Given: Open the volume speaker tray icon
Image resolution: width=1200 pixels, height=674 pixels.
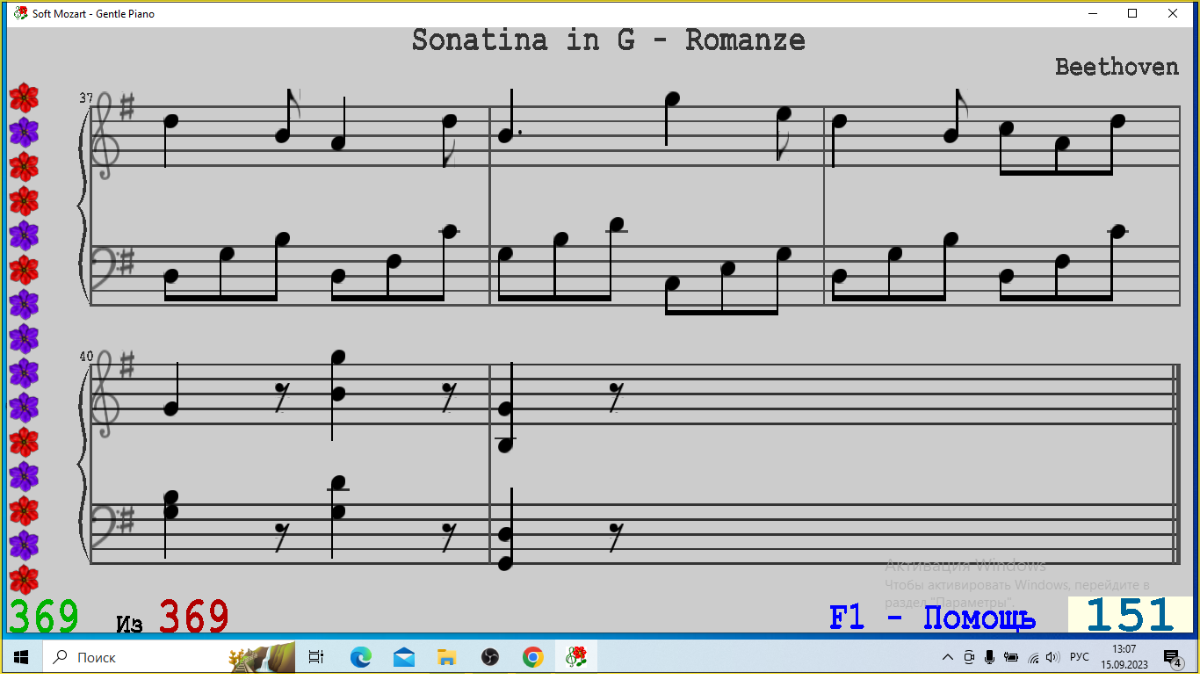Looking at the screenshot, I should pos(1052,657).
